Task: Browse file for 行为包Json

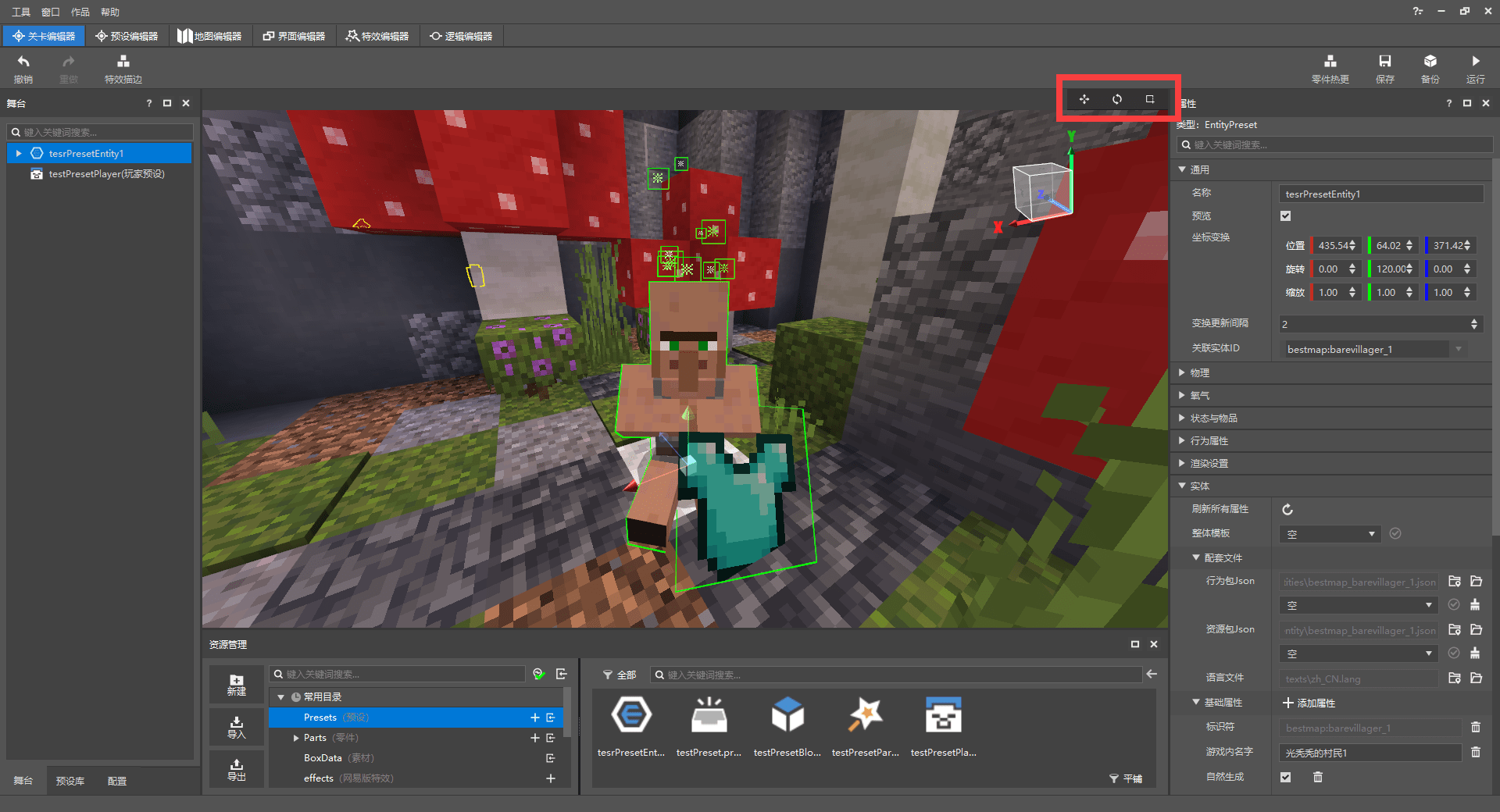Action: [1455, 582]
